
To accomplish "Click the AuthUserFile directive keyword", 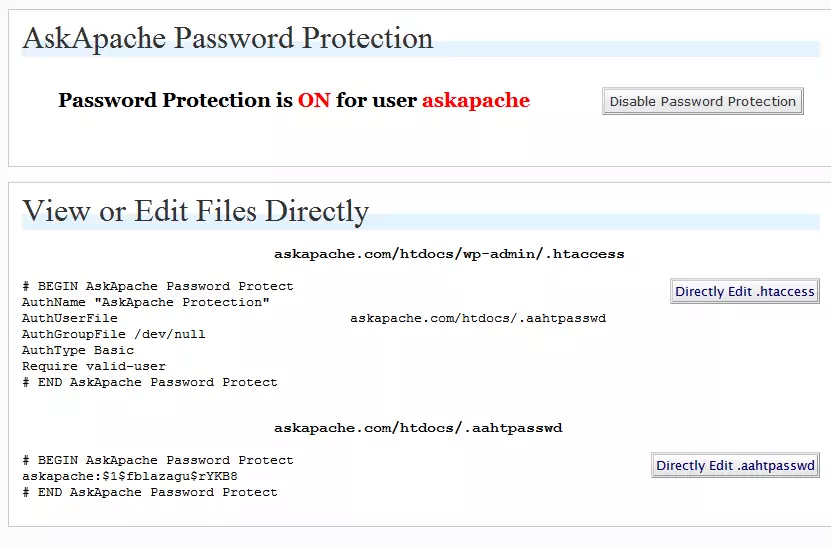I will [70, 318].
